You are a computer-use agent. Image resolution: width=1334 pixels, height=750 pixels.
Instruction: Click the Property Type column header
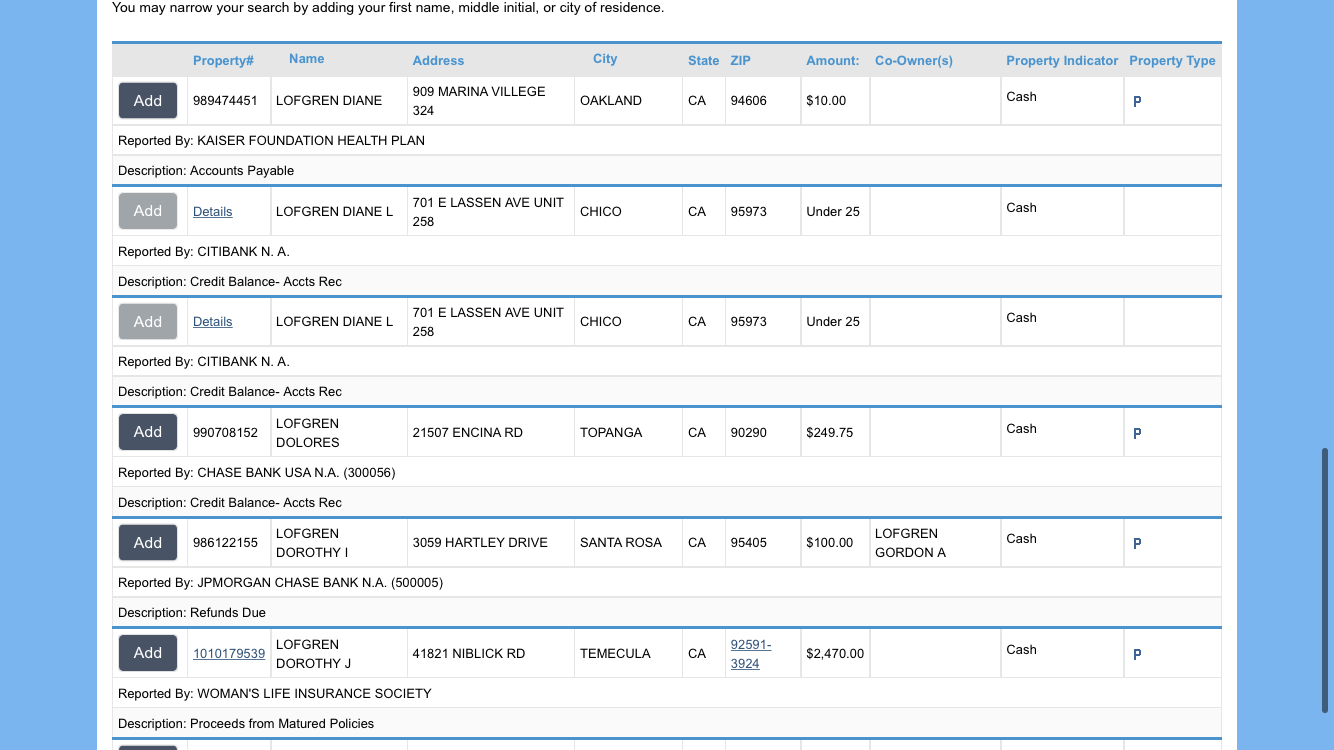pyautogui.click(x=1172, y=61)
